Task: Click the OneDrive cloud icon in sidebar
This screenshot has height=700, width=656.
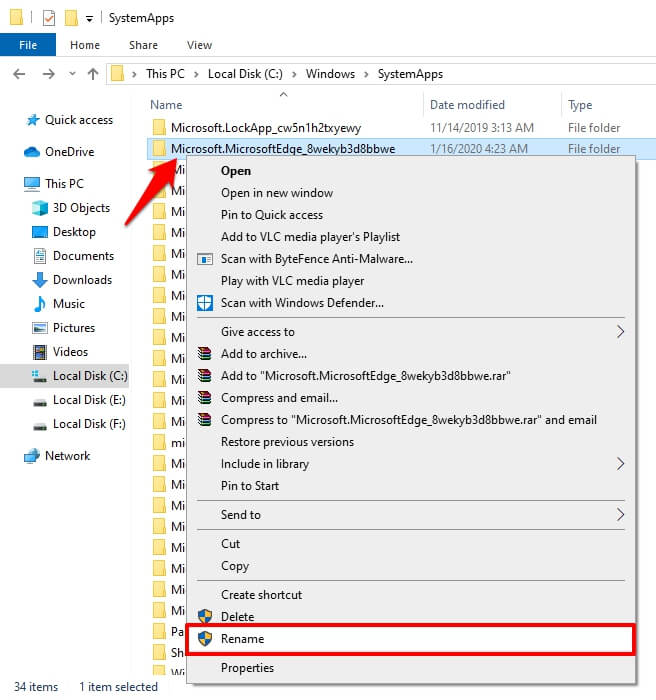Action: click(31, 152)
